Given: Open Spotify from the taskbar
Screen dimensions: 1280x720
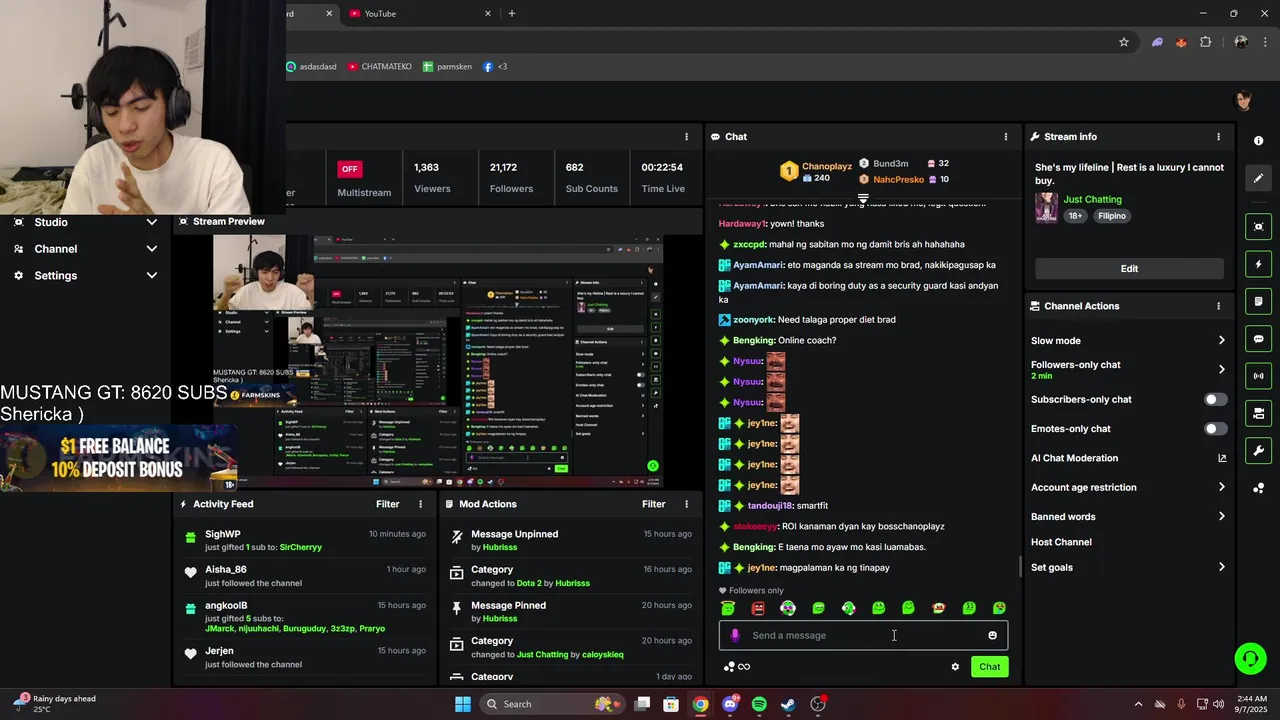Looking at the screenshot, I should point(759,704).
